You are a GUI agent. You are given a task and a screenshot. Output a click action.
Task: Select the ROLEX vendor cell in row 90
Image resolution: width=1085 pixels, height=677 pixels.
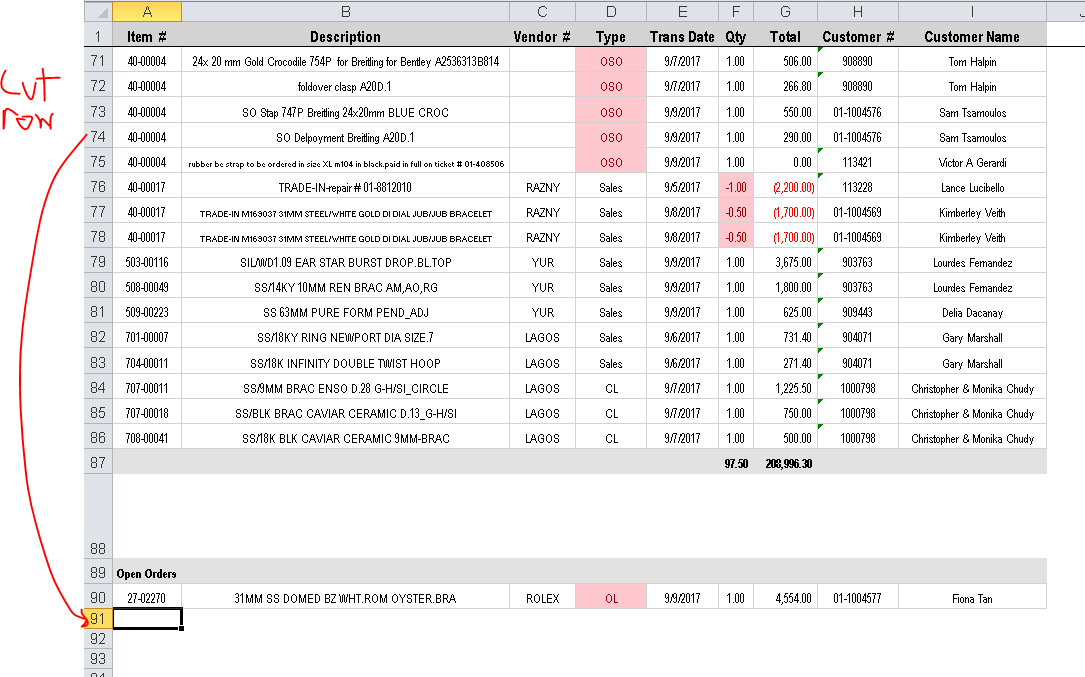click(x=542, y=596)
